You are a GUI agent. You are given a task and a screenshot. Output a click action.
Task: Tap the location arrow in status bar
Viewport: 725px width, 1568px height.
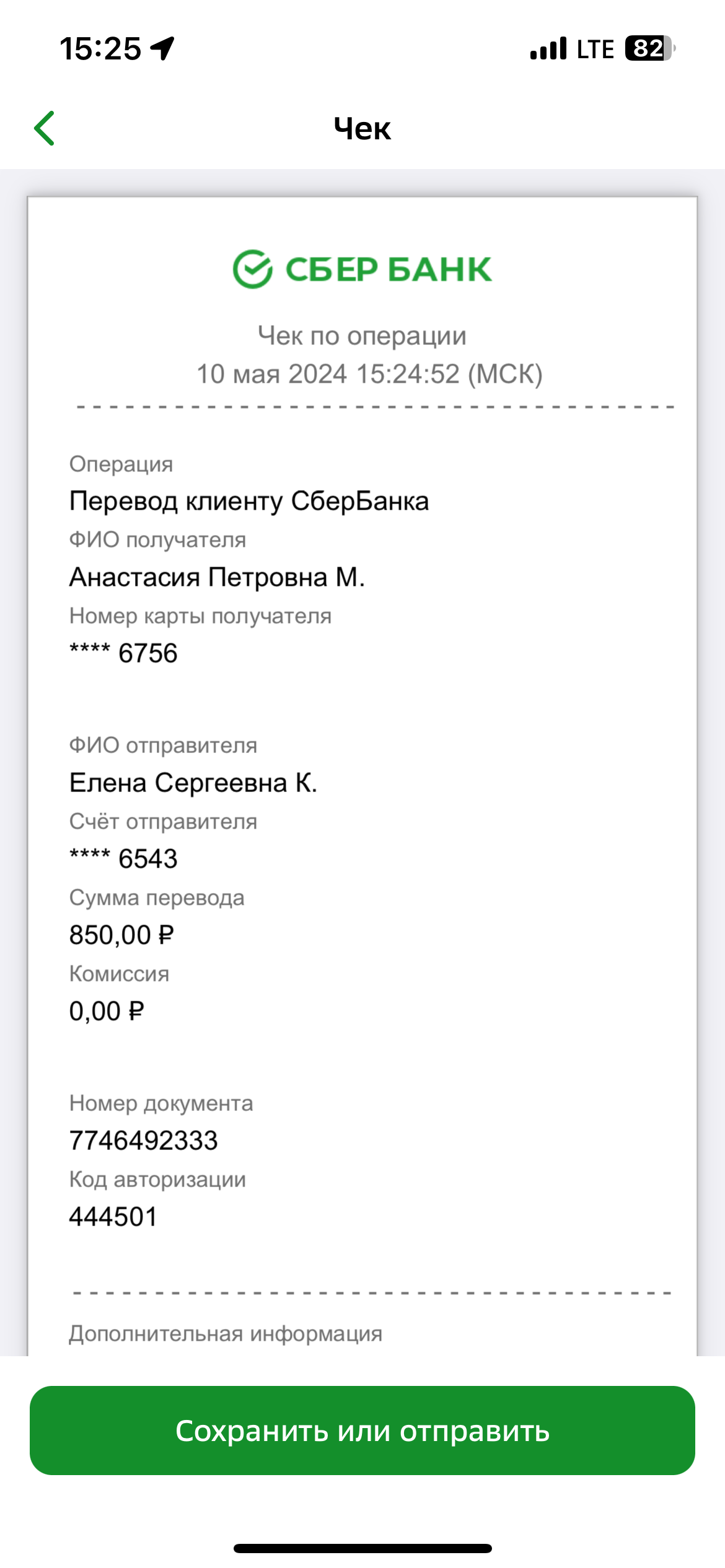[163, 48]
